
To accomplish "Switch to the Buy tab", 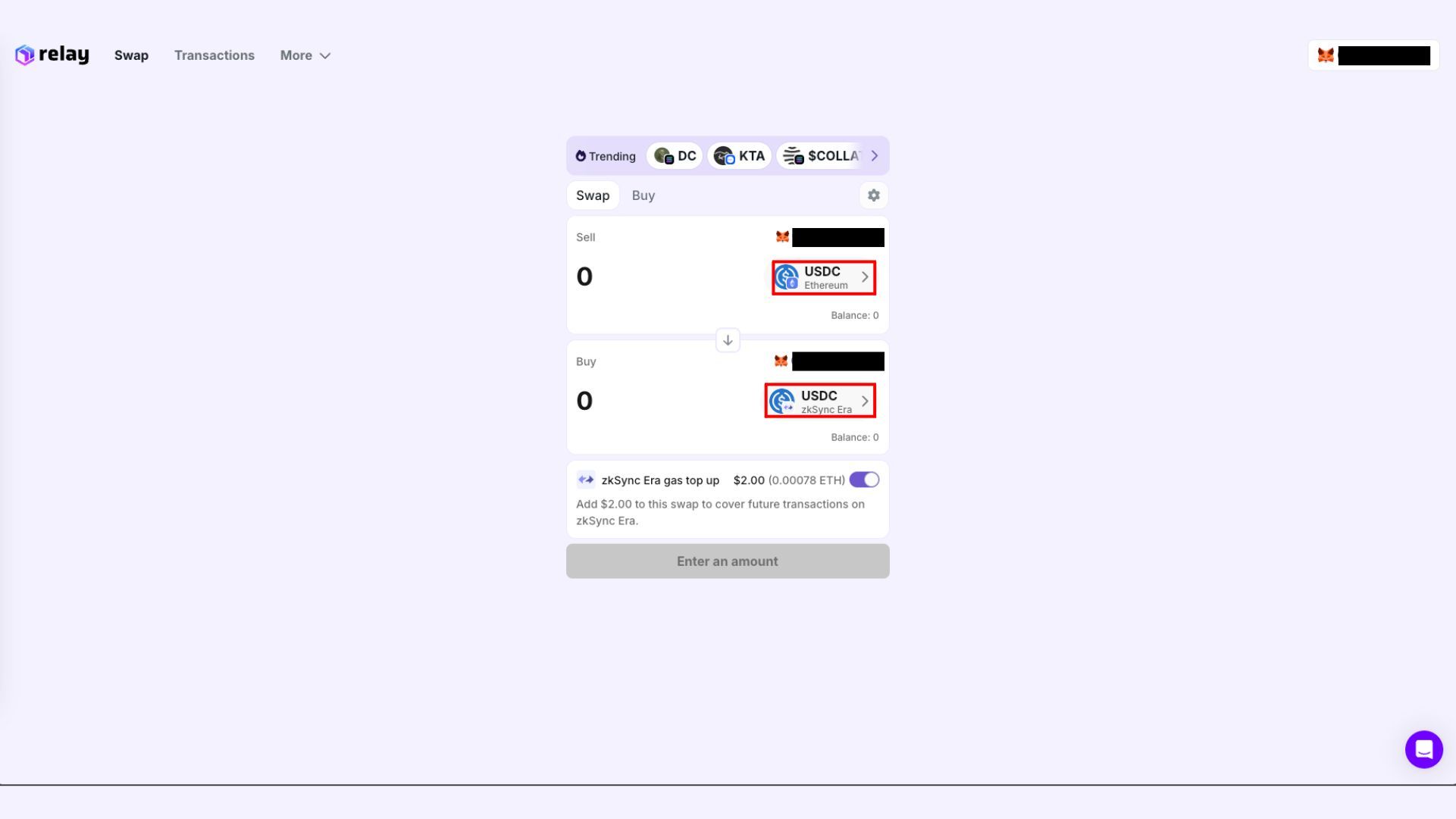I will [x=643, y=195].
